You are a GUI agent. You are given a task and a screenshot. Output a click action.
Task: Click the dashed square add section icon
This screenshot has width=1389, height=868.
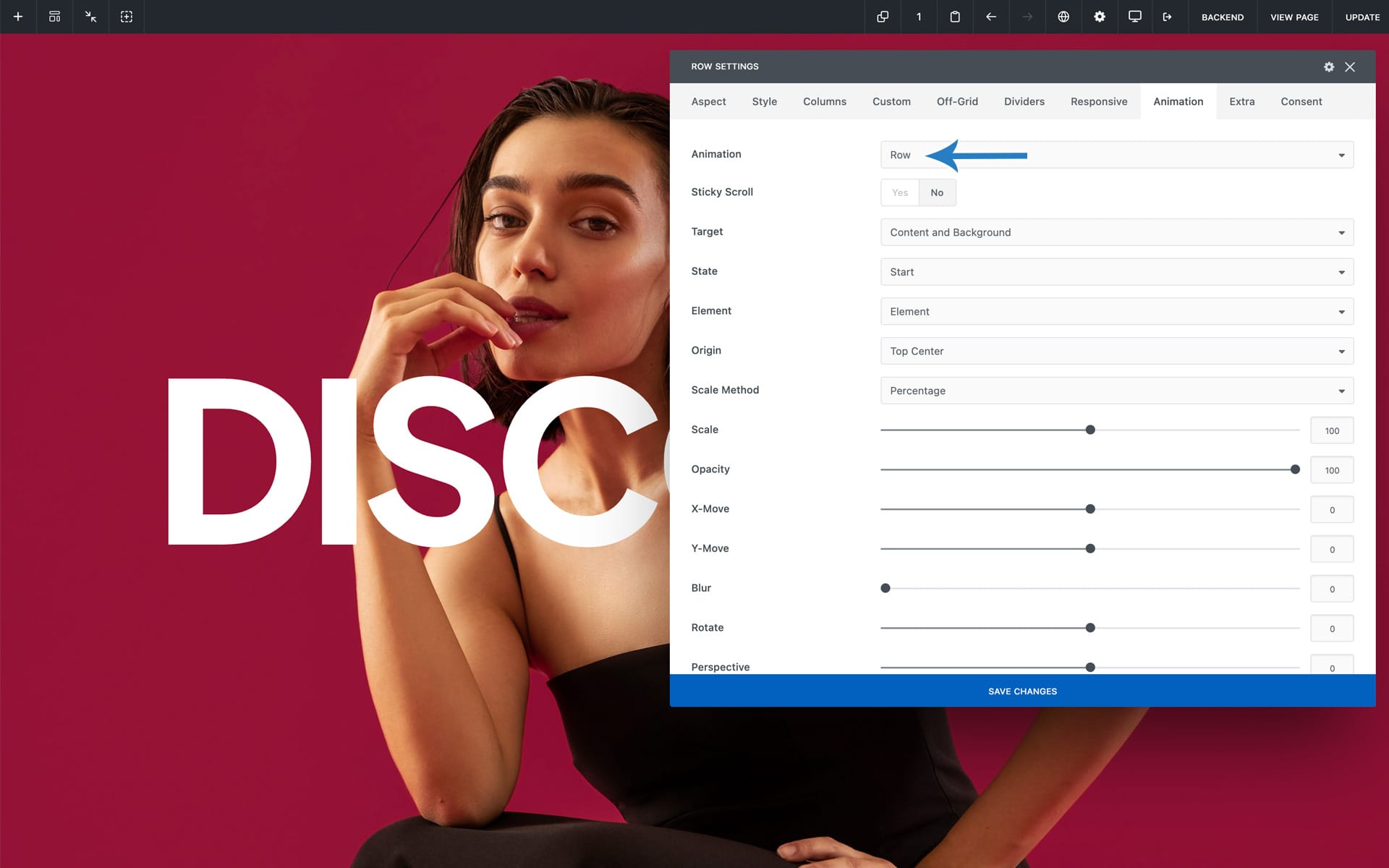click(127, 17)
